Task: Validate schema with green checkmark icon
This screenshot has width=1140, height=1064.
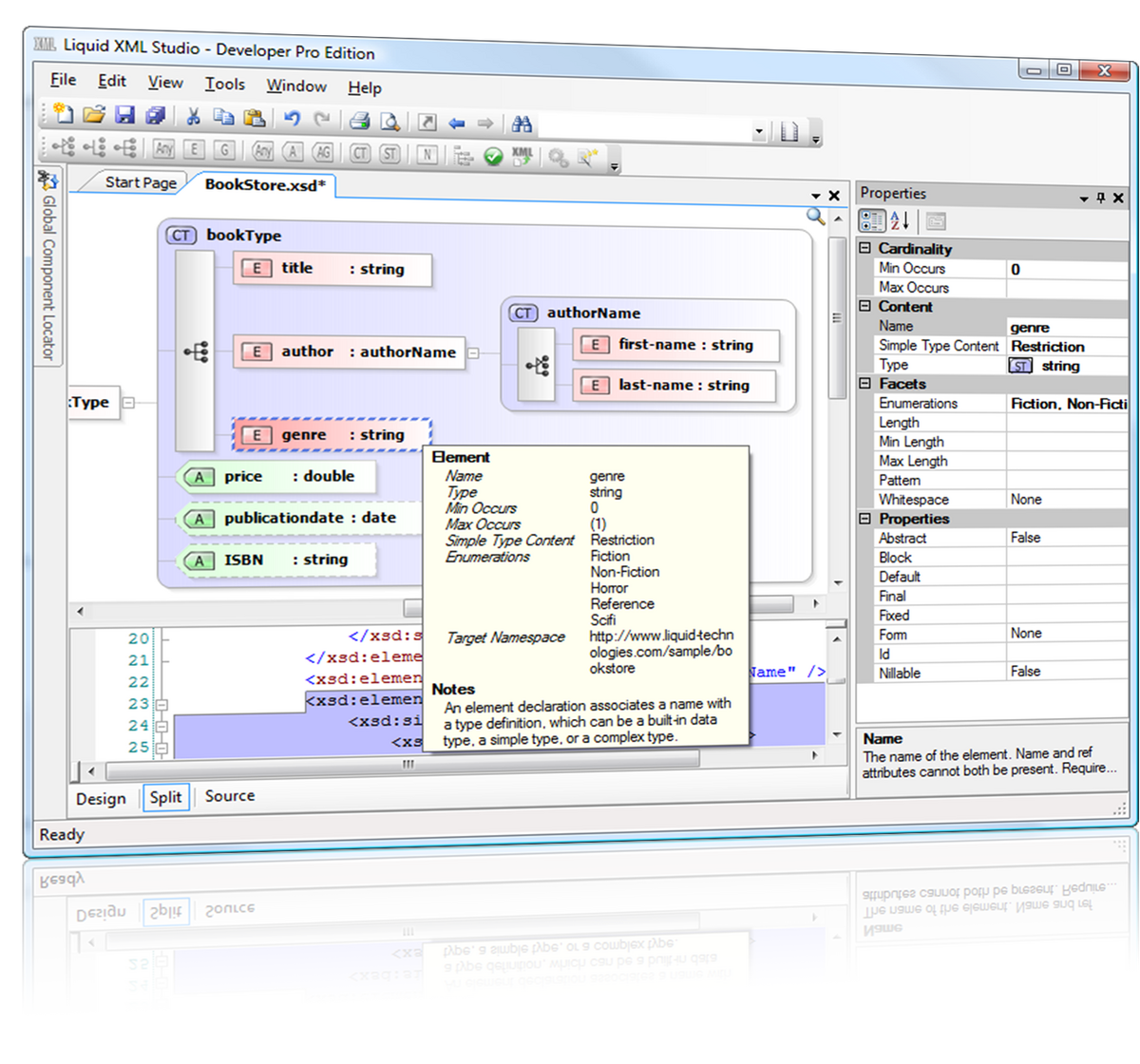Action: 493,157
